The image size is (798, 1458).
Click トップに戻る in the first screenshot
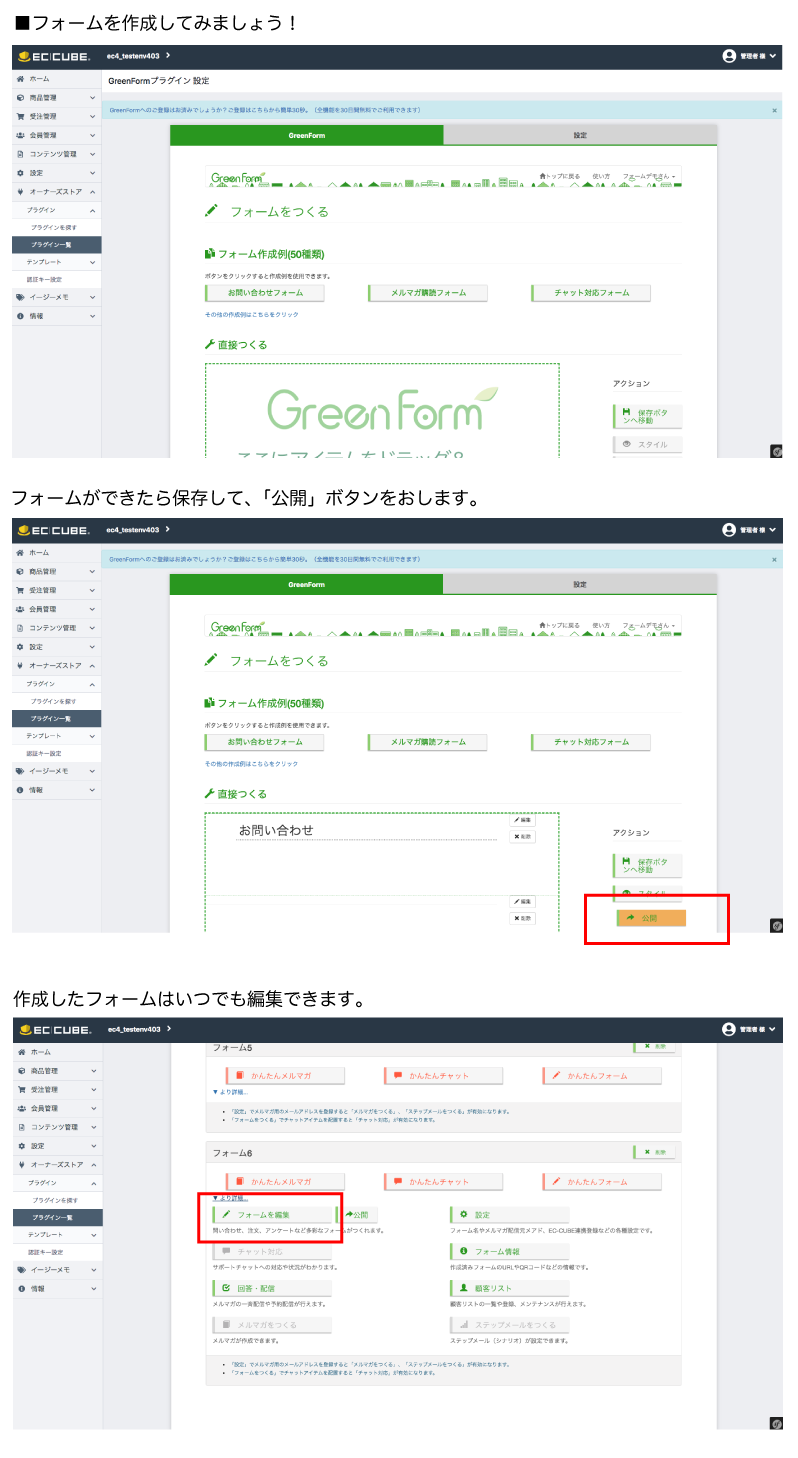click(x=559, y=176)
